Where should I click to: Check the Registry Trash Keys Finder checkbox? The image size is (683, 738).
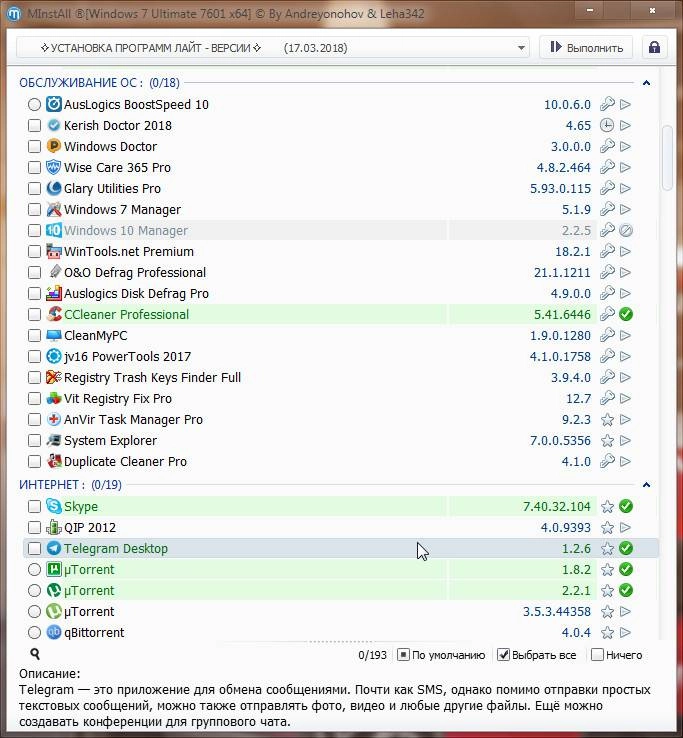click(x=34, y=377)
